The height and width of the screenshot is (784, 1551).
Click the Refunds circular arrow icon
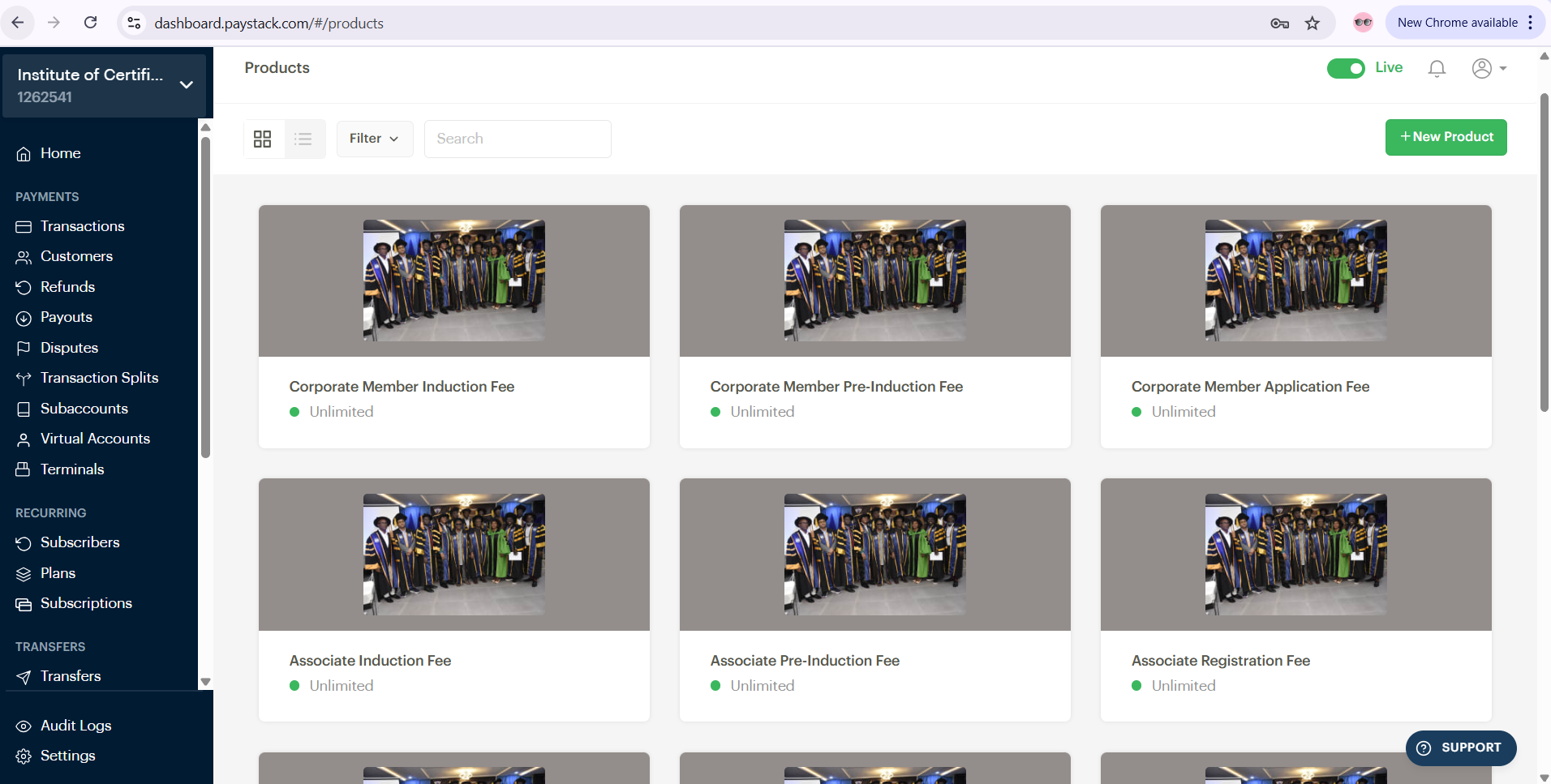(x=24, y=288)
